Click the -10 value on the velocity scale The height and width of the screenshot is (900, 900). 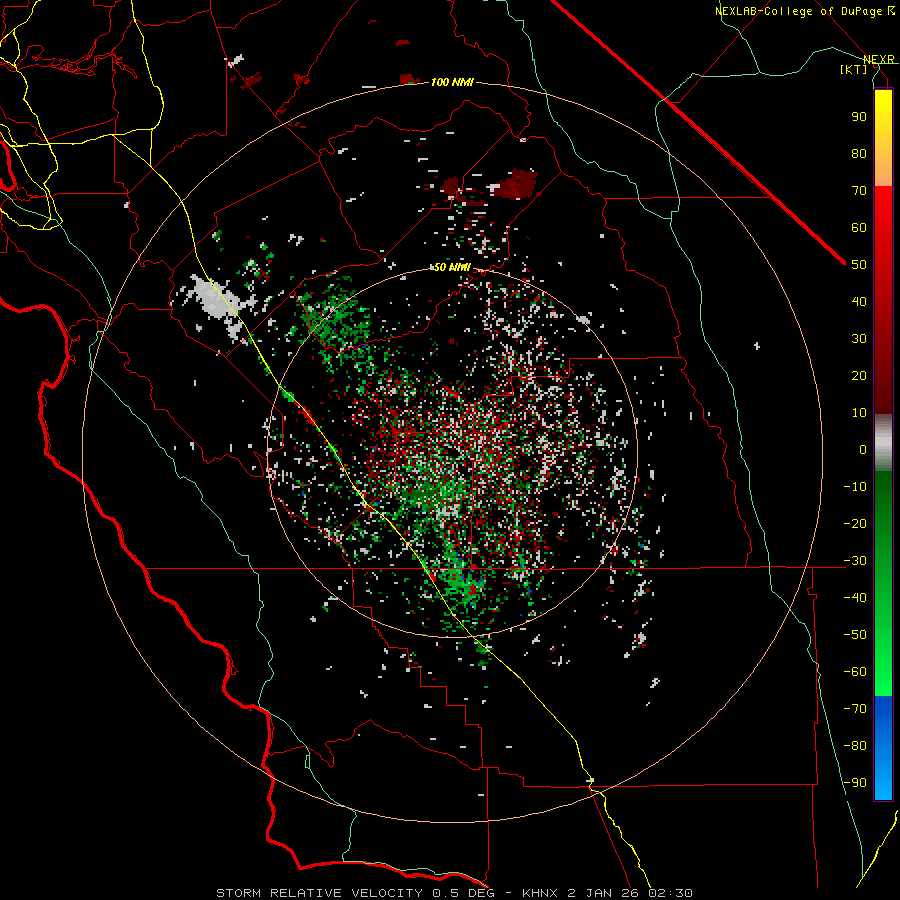coord(855,487)
